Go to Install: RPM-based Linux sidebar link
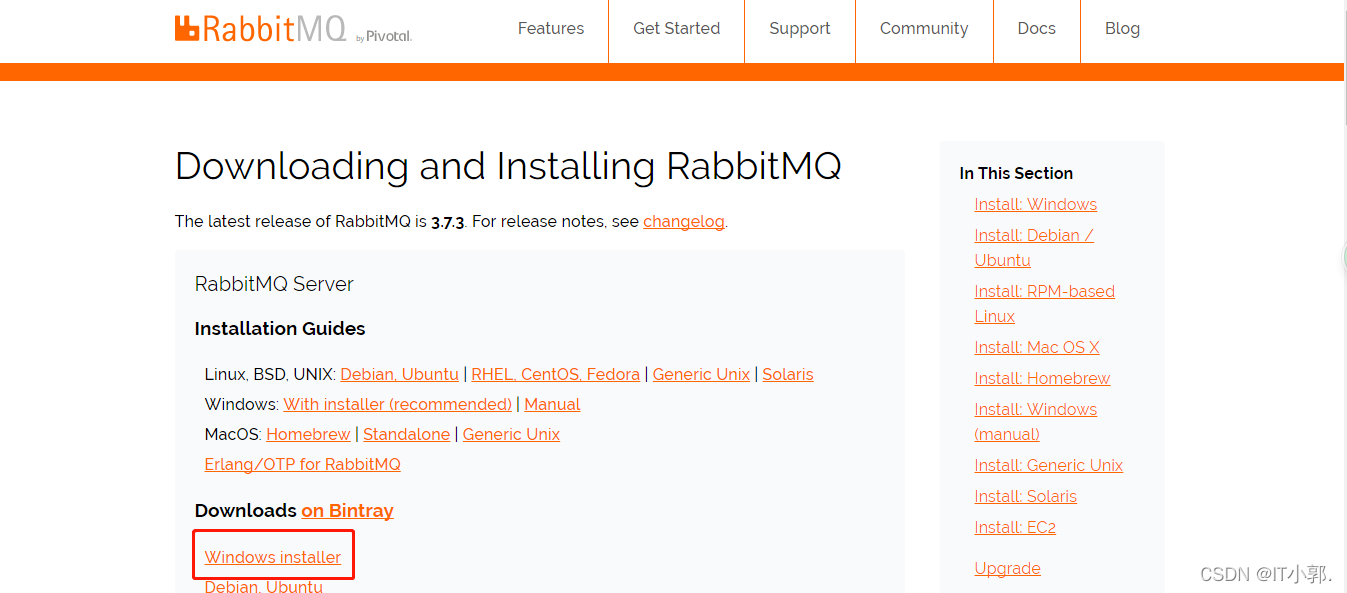Image resolution: width=1347 pixels, height=593 pixels. point(1044,303)
